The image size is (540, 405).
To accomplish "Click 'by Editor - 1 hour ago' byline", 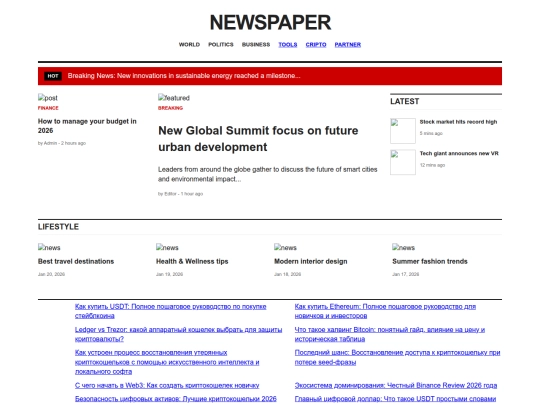I will tap(180, 194).
